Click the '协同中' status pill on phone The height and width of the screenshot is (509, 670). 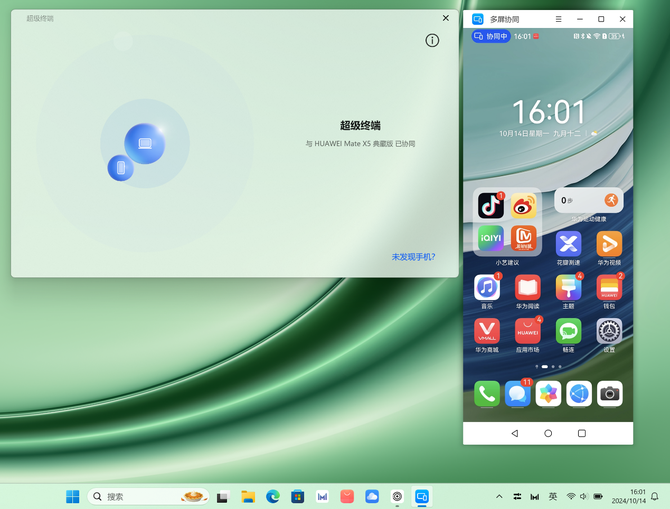pos(491,36)
